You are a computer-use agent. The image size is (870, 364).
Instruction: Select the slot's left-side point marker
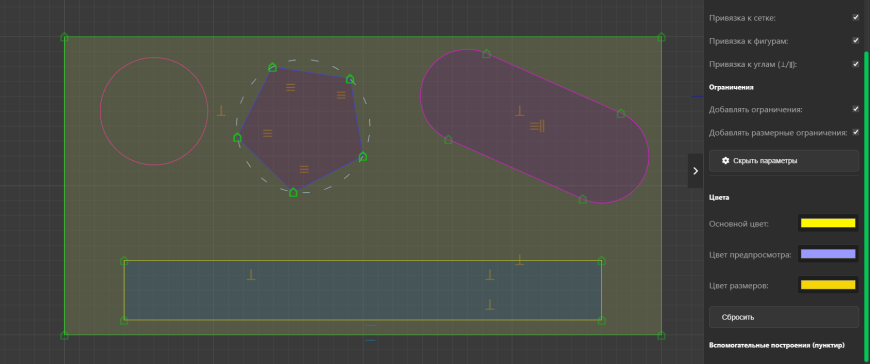[x=448, y=139]
